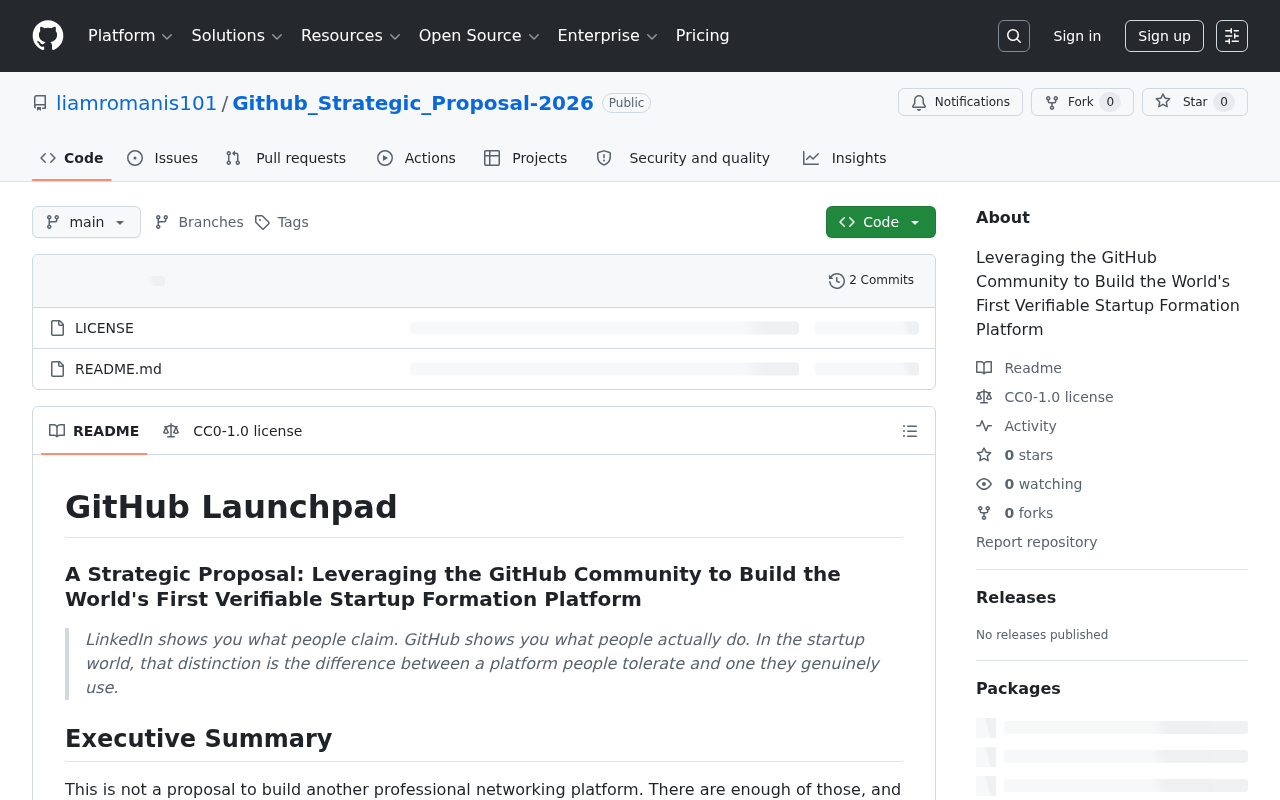Switch to the Code tab

72,158
